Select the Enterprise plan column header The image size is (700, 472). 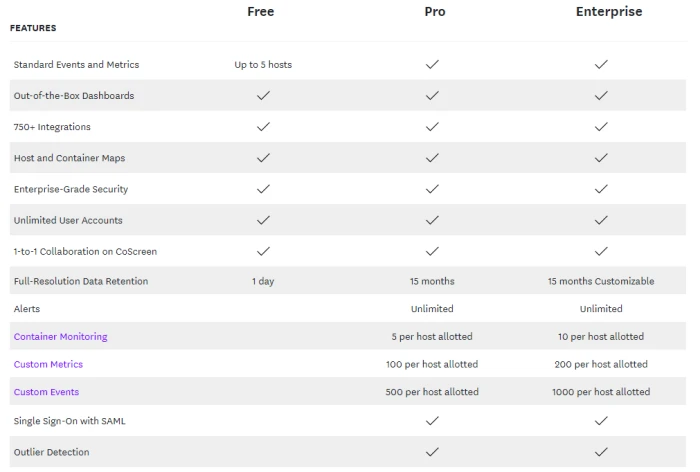[x=609, y=12]
